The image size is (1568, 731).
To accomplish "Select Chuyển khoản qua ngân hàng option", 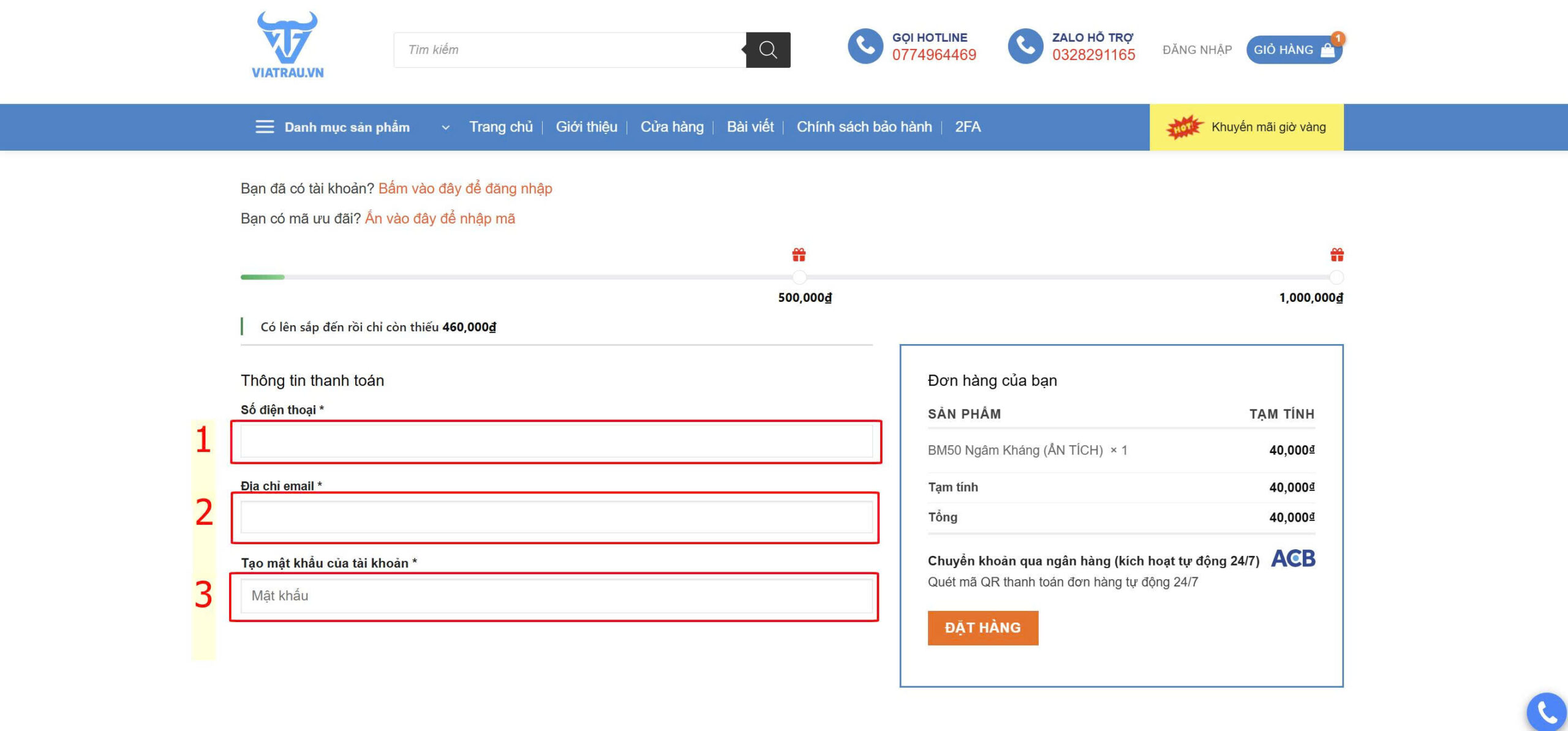I will tap(1093, 561).
